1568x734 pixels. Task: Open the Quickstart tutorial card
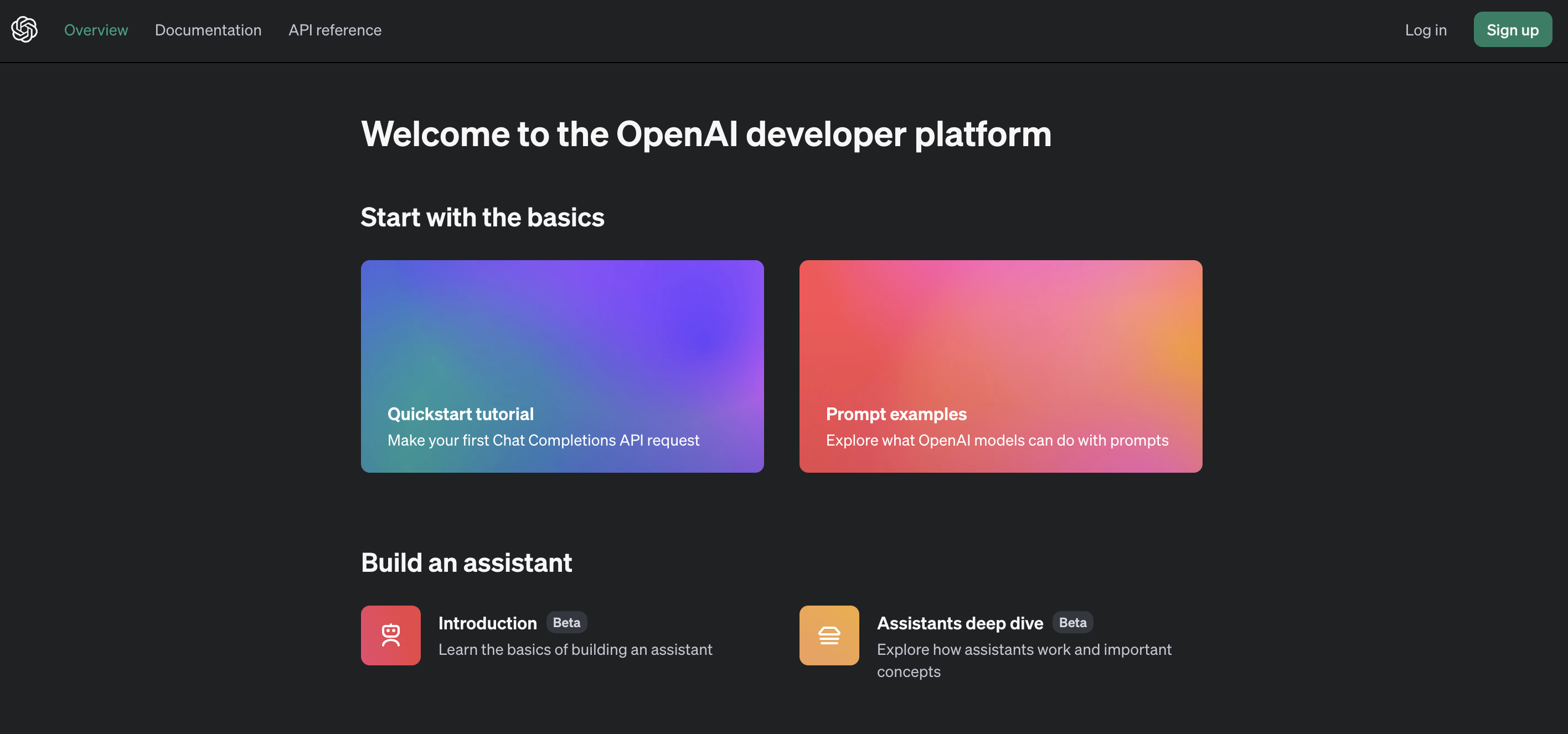point(562,366)
